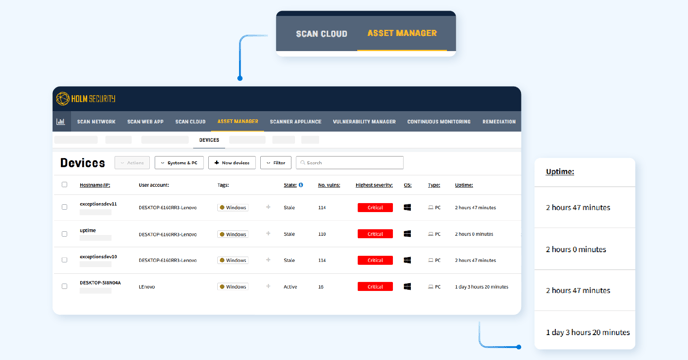688x360 pixels.
Task: Open Scan Cloud tab in the main navigation bar
Action: pos(190,122)
